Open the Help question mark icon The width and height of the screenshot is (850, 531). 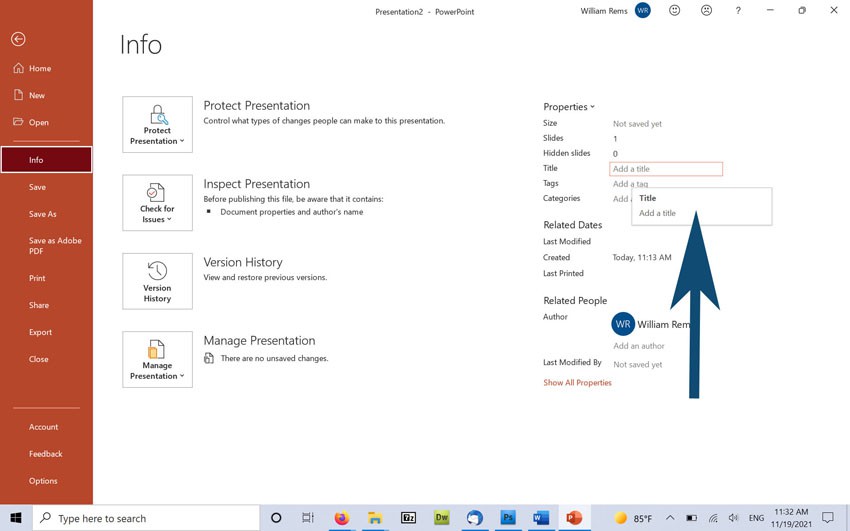pyautogui.click(x=738, y=10)
